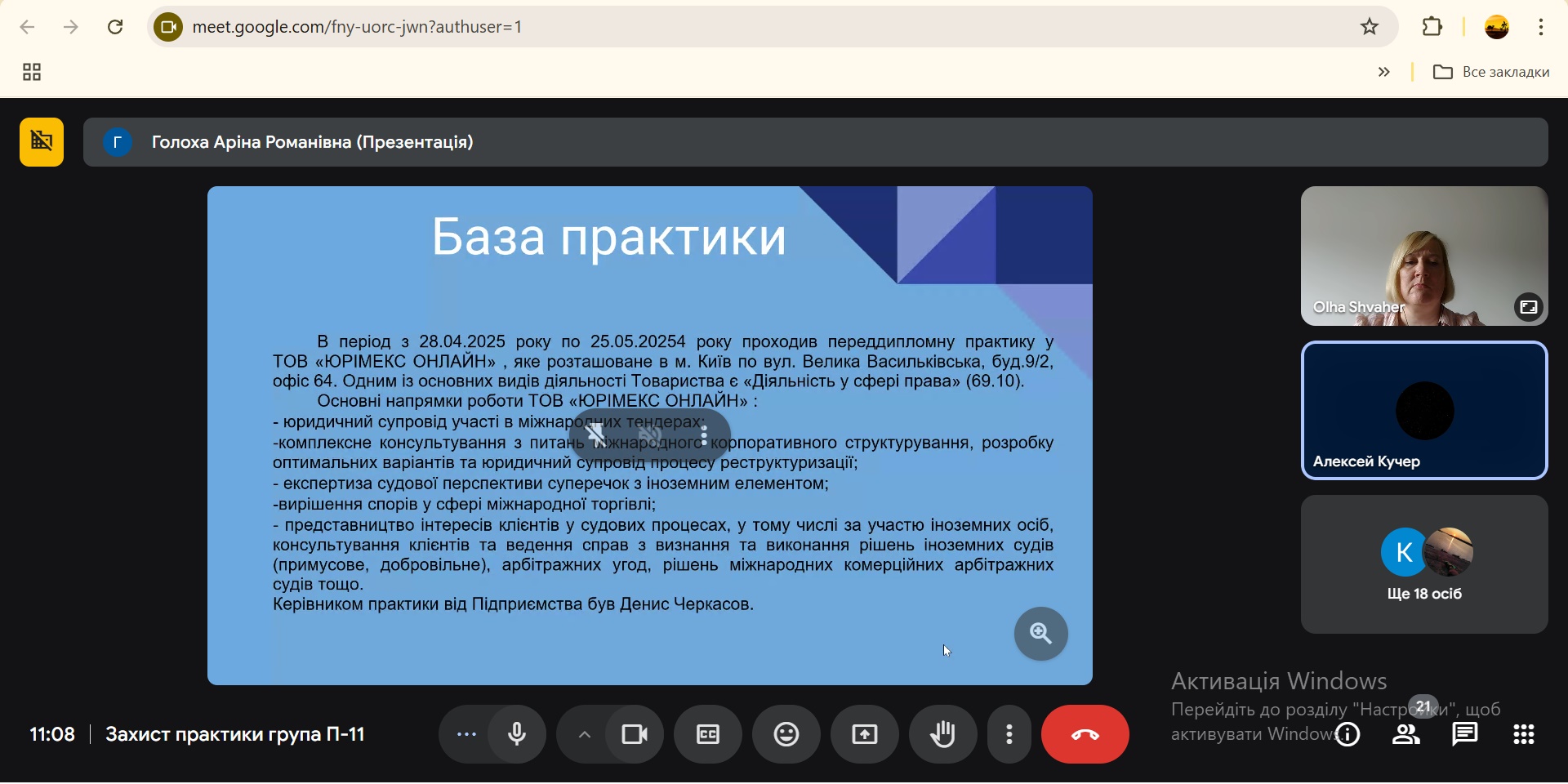Click the 11:08 meeting clock
1568x784 pixels.
click(x=52, y=736)
